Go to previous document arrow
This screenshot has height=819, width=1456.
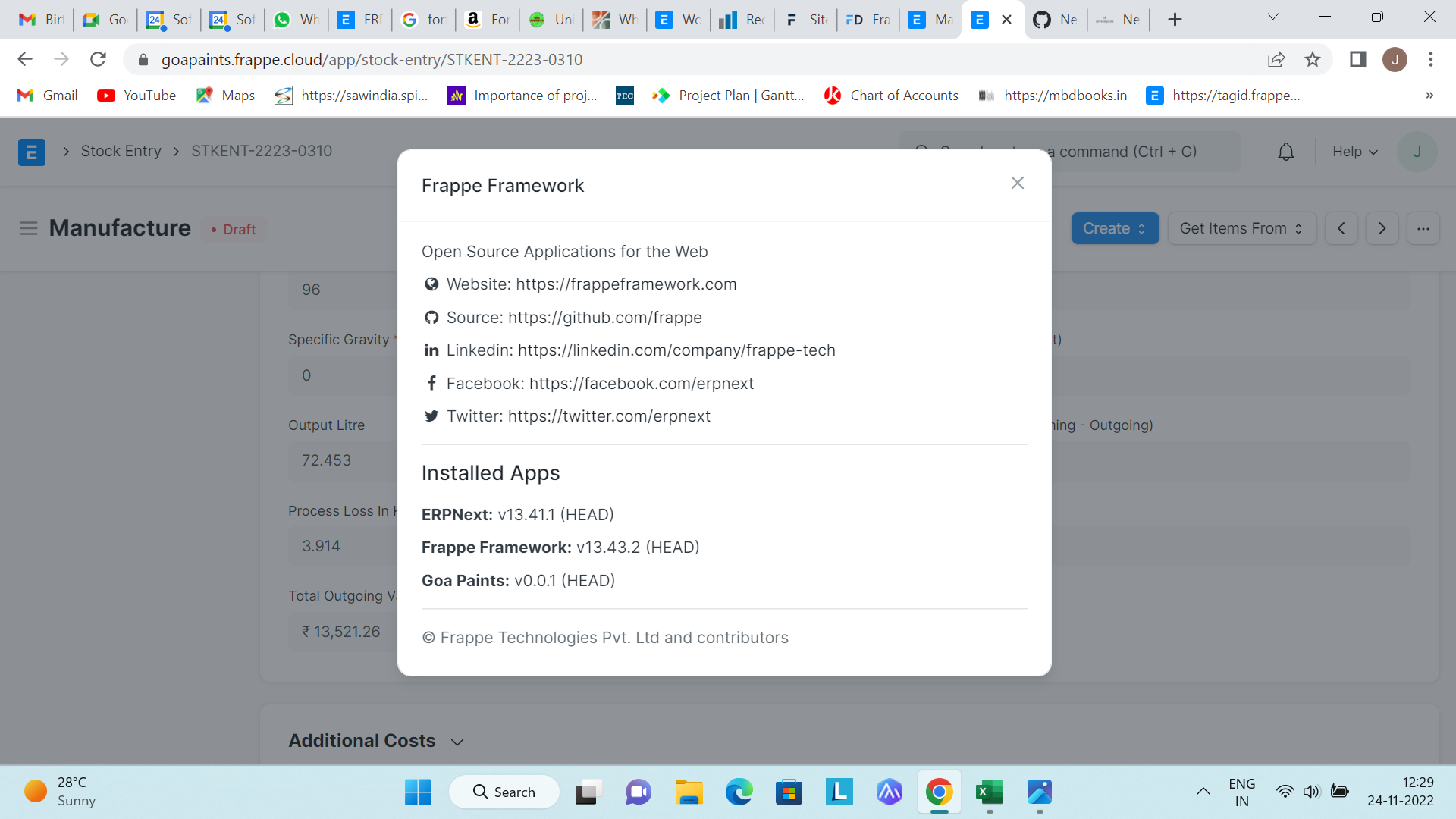[1341, 228]
